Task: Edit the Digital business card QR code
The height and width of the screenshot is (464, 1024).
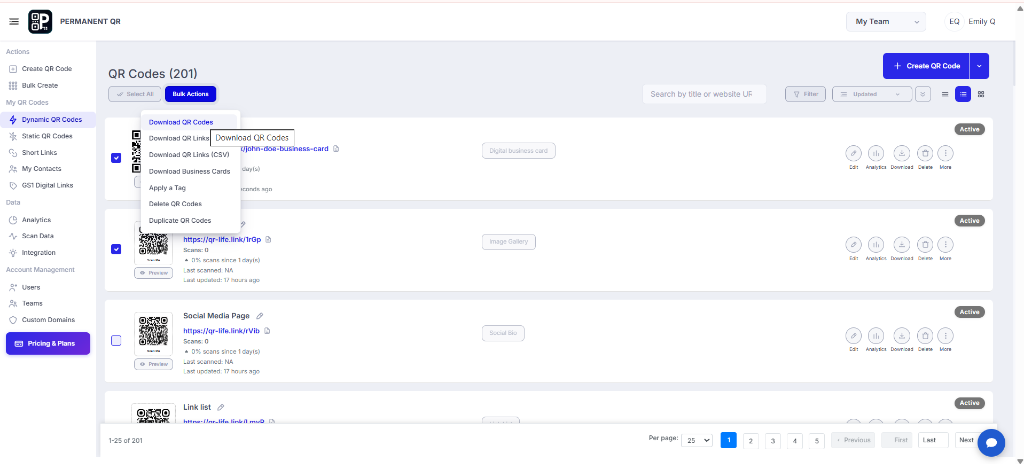Action: coord(853,153)
